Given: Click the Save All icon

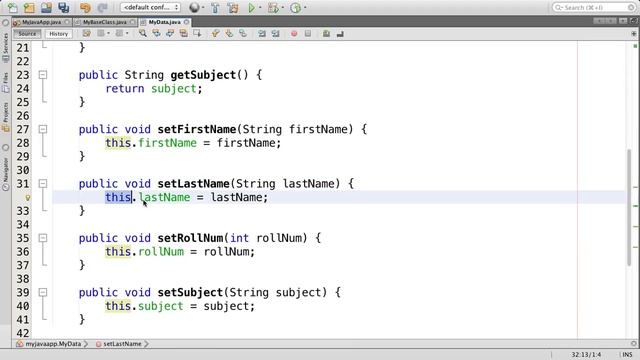Looking at the screenshot, I should pyautogui.click(x=64, y=7).
